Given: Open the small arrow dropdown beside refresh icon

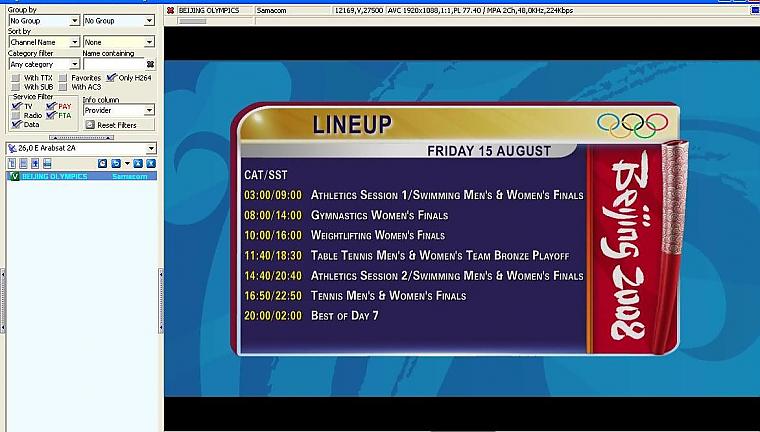Looking at the screenshot, I should [127, 164].
